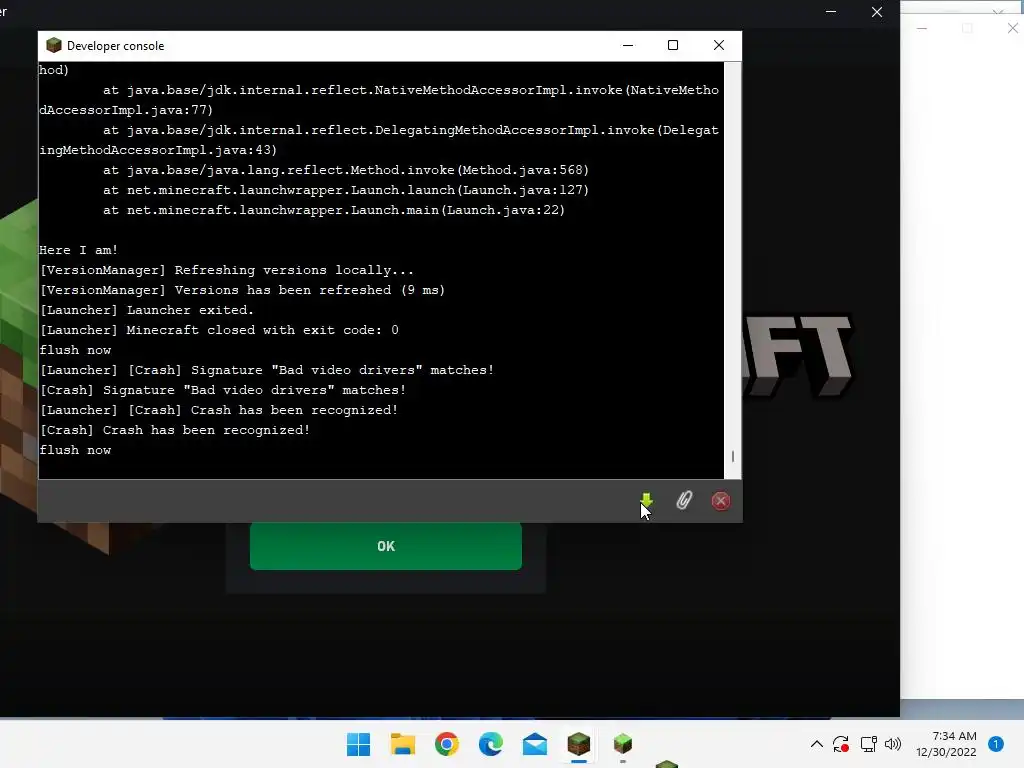Confirm with the green OK button
The image size is (1024, 768).
386,546
